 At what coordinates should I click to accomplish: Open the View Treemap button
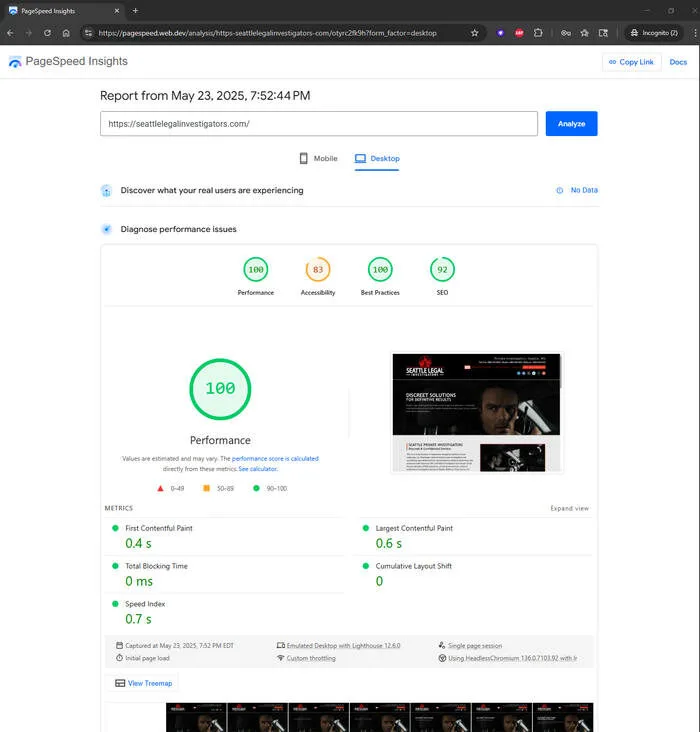pos(144,683)
